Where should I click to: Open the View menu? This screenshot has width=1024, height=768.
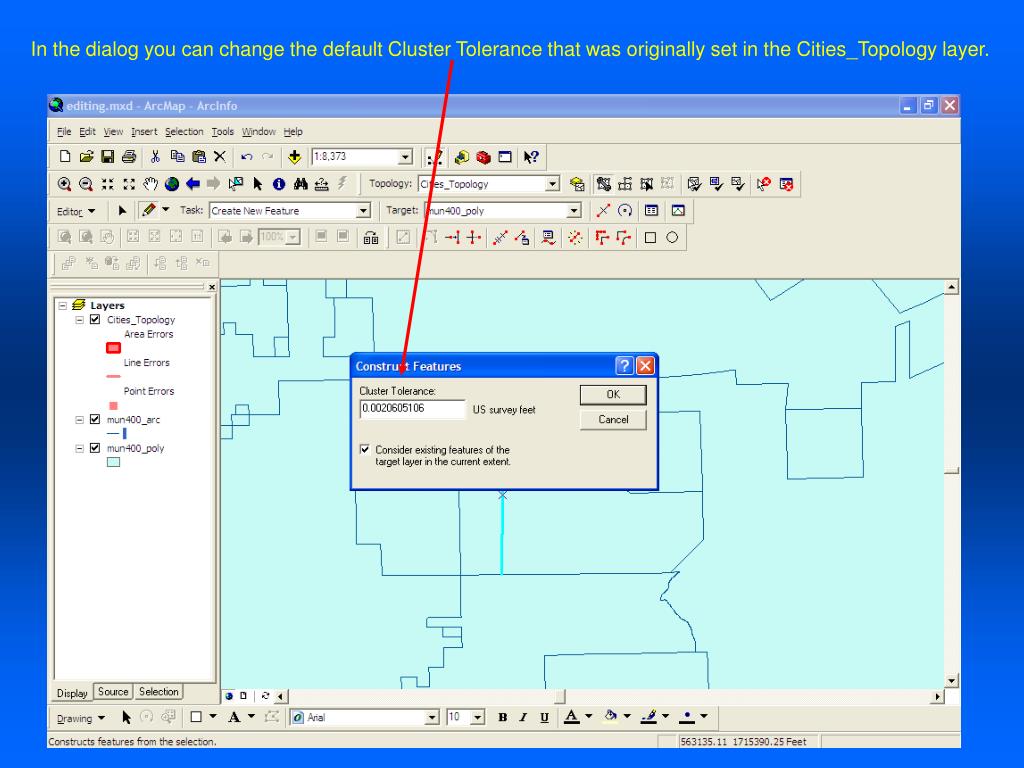[x=113, y=131]
